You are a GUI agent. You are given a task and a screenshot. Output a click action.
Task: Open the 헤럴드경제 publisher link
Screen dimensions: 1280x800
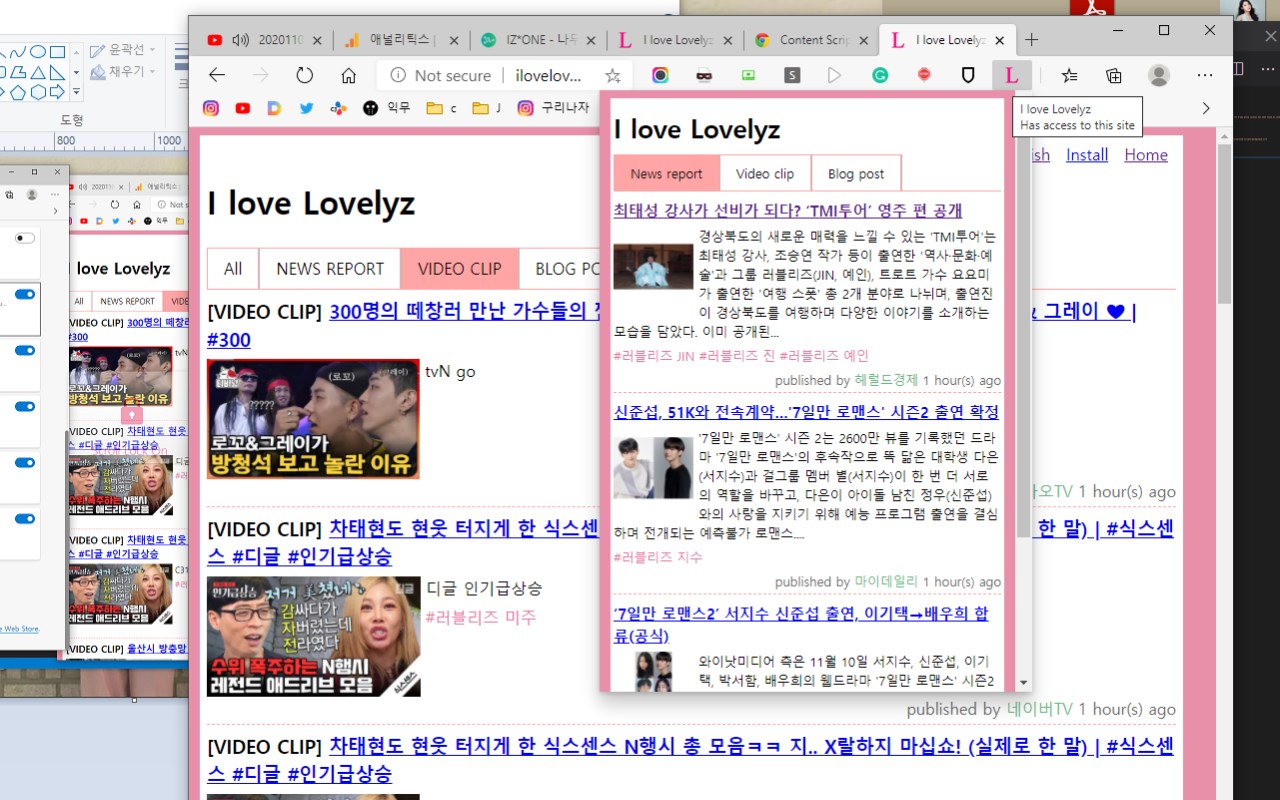pos(886,380)
